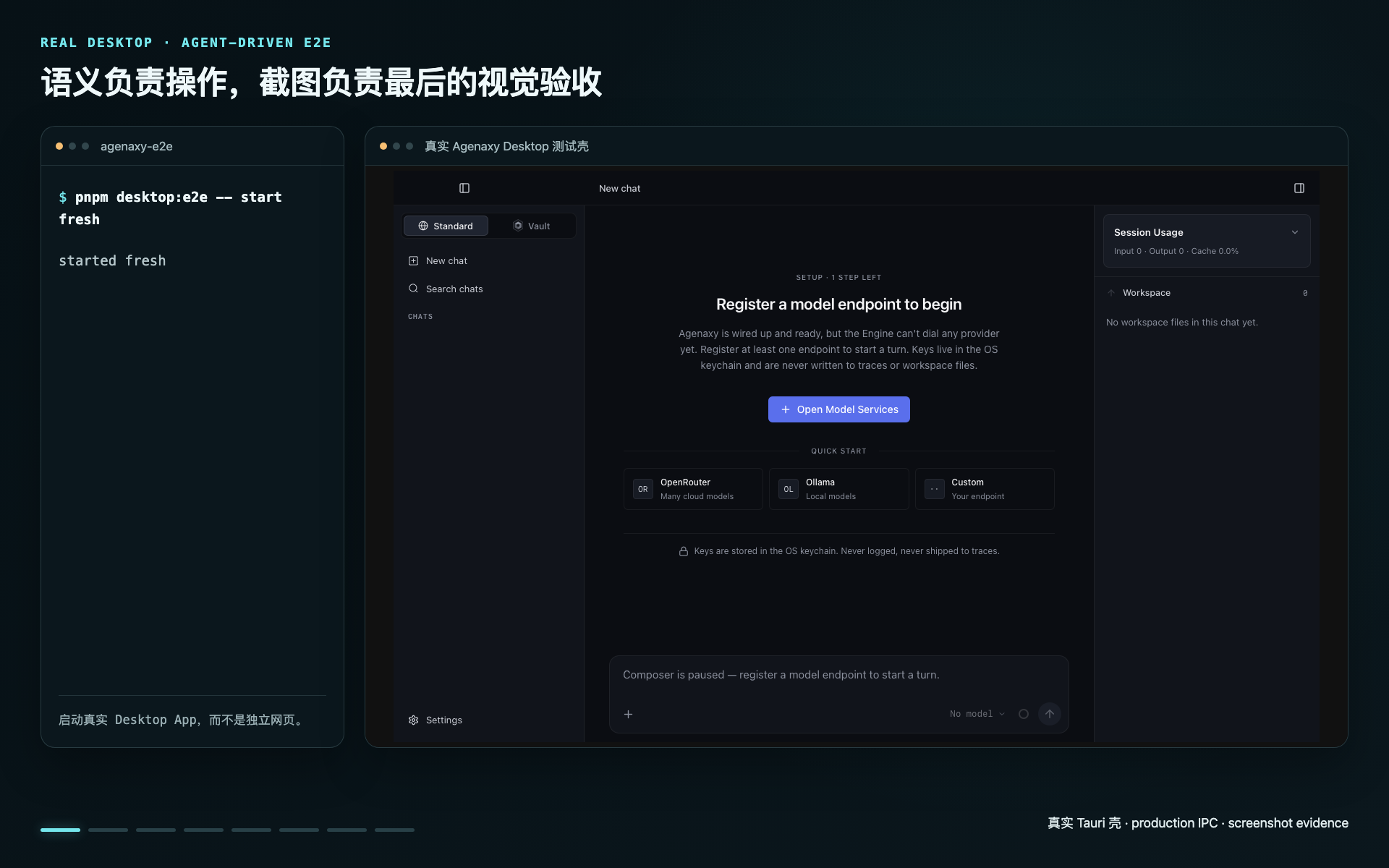Click the first slide progress indicator
1389x868 pixels.
pos(60,830)
